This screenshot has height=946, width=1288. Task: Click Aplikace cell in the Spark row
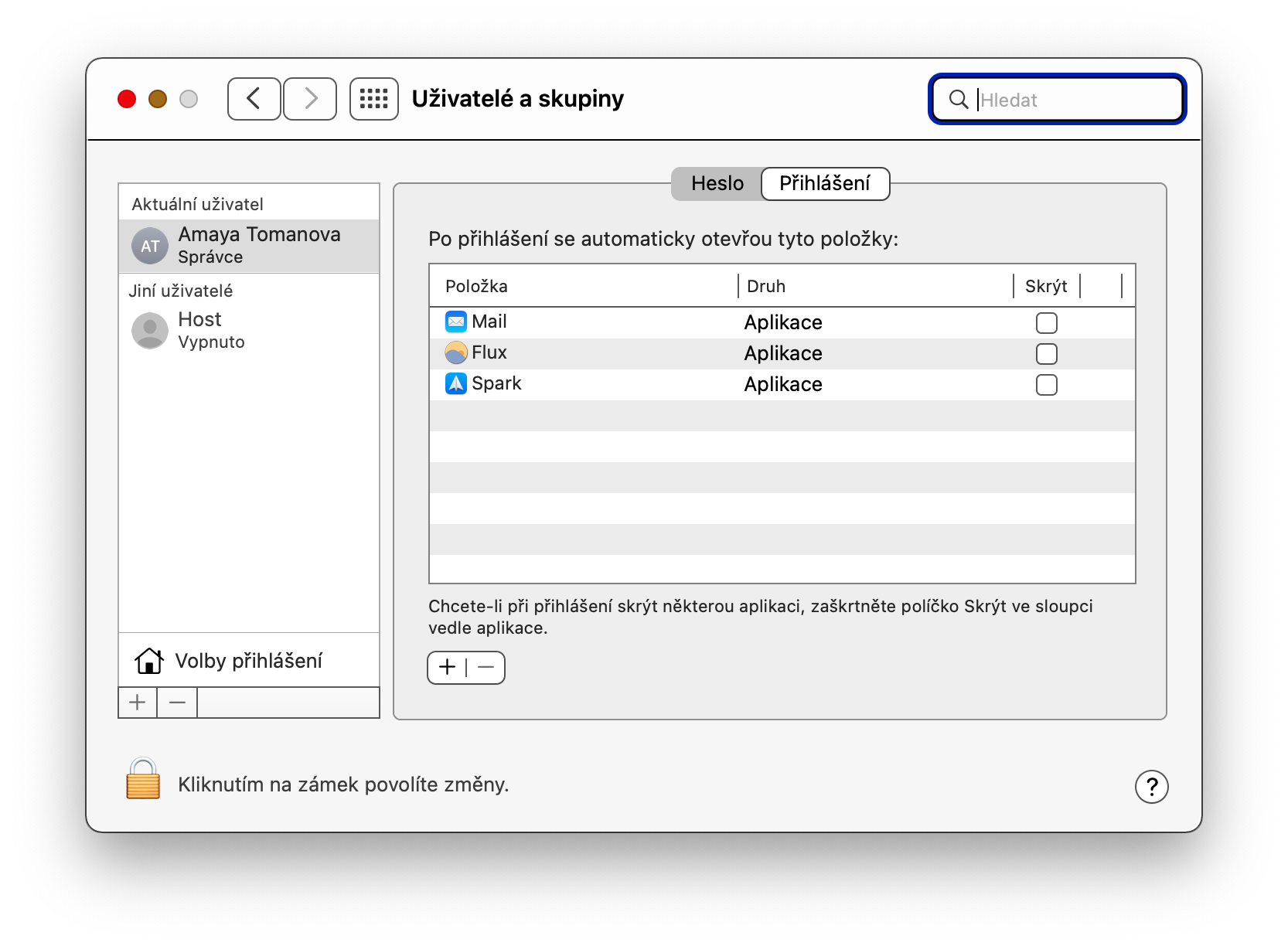(x=783, y=384)
